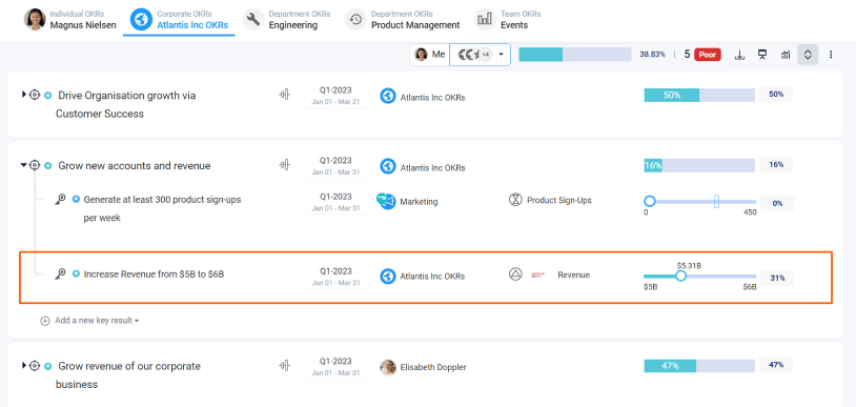
Task: Click Magnus Nielsen profile avatar
Action: pos(34,20)
